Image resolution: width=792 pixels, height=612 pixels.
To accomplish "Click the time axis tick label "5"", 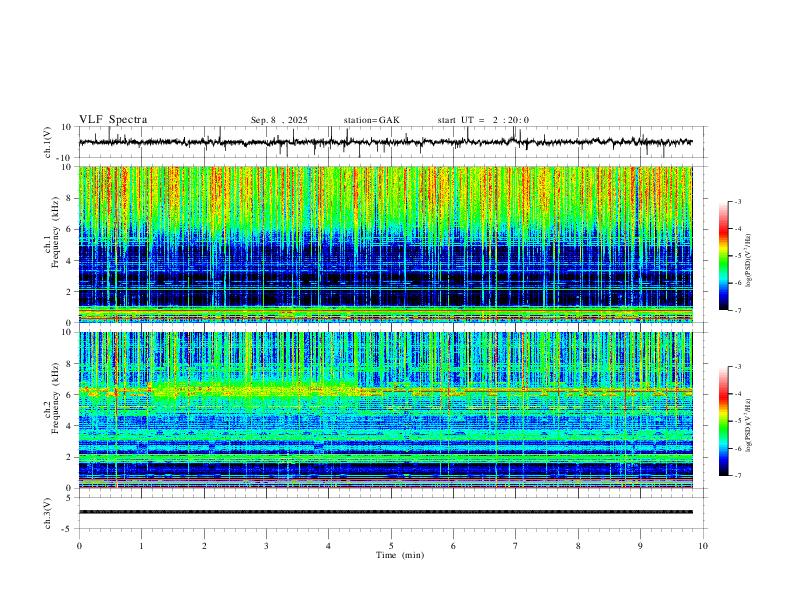I will tap(391, 546).
